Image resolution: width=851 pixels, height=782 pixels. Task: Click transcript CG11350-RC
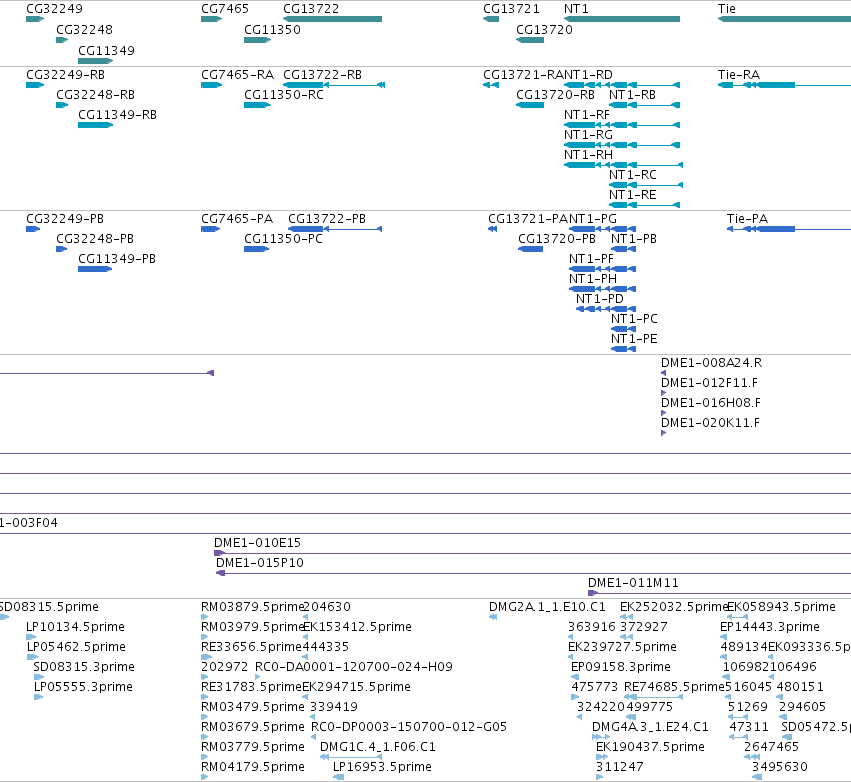coord(283,94)
